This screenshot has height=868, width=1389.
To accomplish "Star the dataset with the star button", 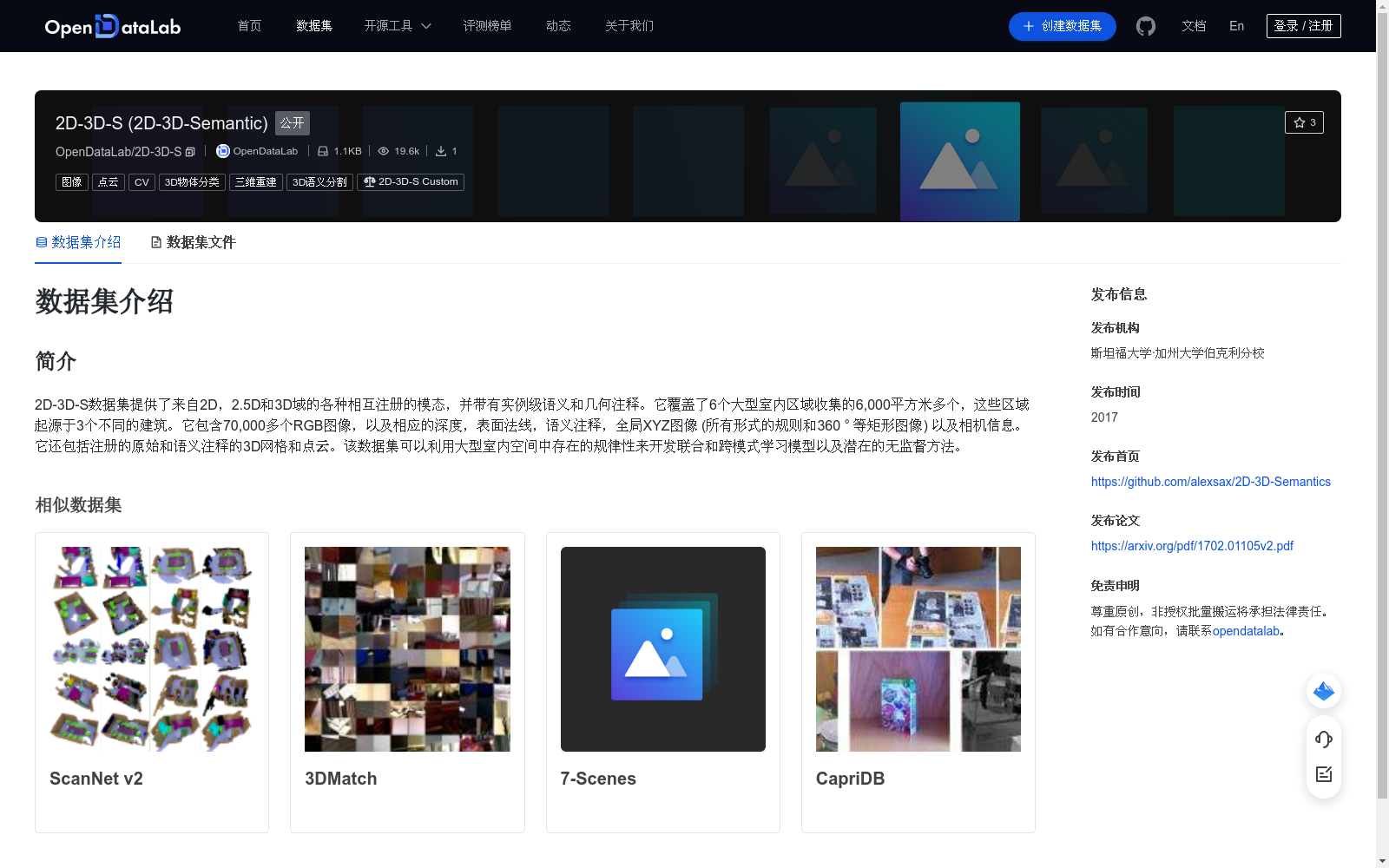I will tap(1304, 122).
